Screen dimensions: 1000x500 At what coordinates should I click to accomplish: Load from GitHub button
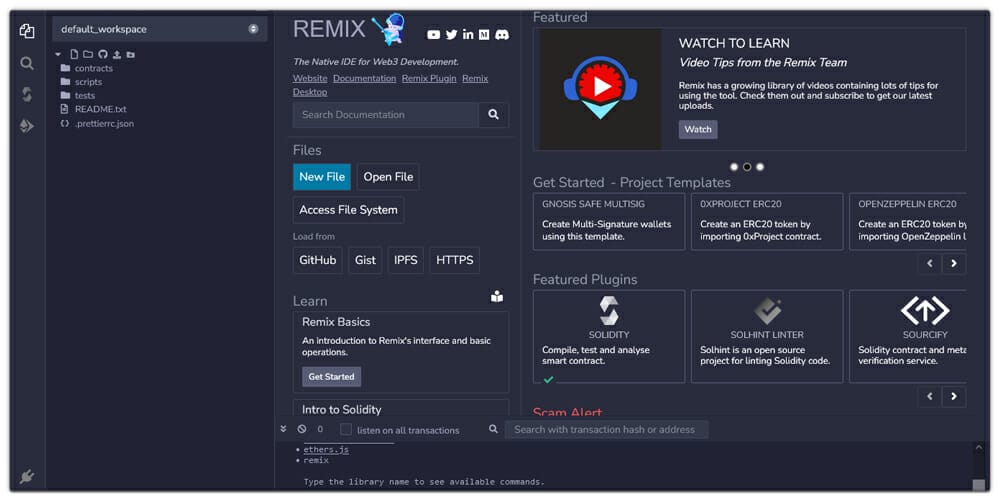(318, 260)
